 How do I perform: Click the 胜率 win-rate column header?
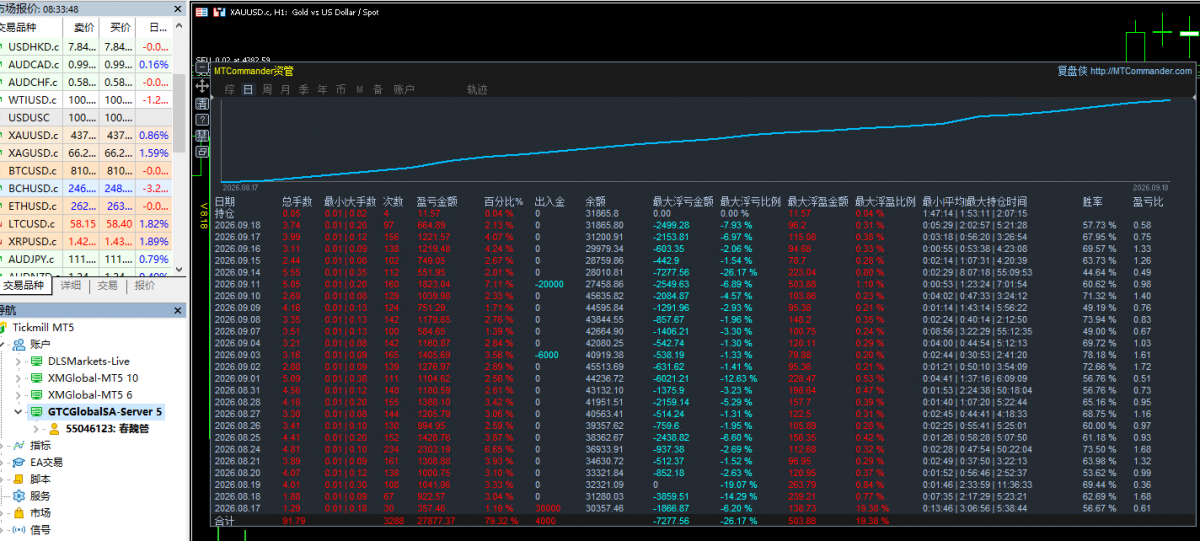[1093, 202]
